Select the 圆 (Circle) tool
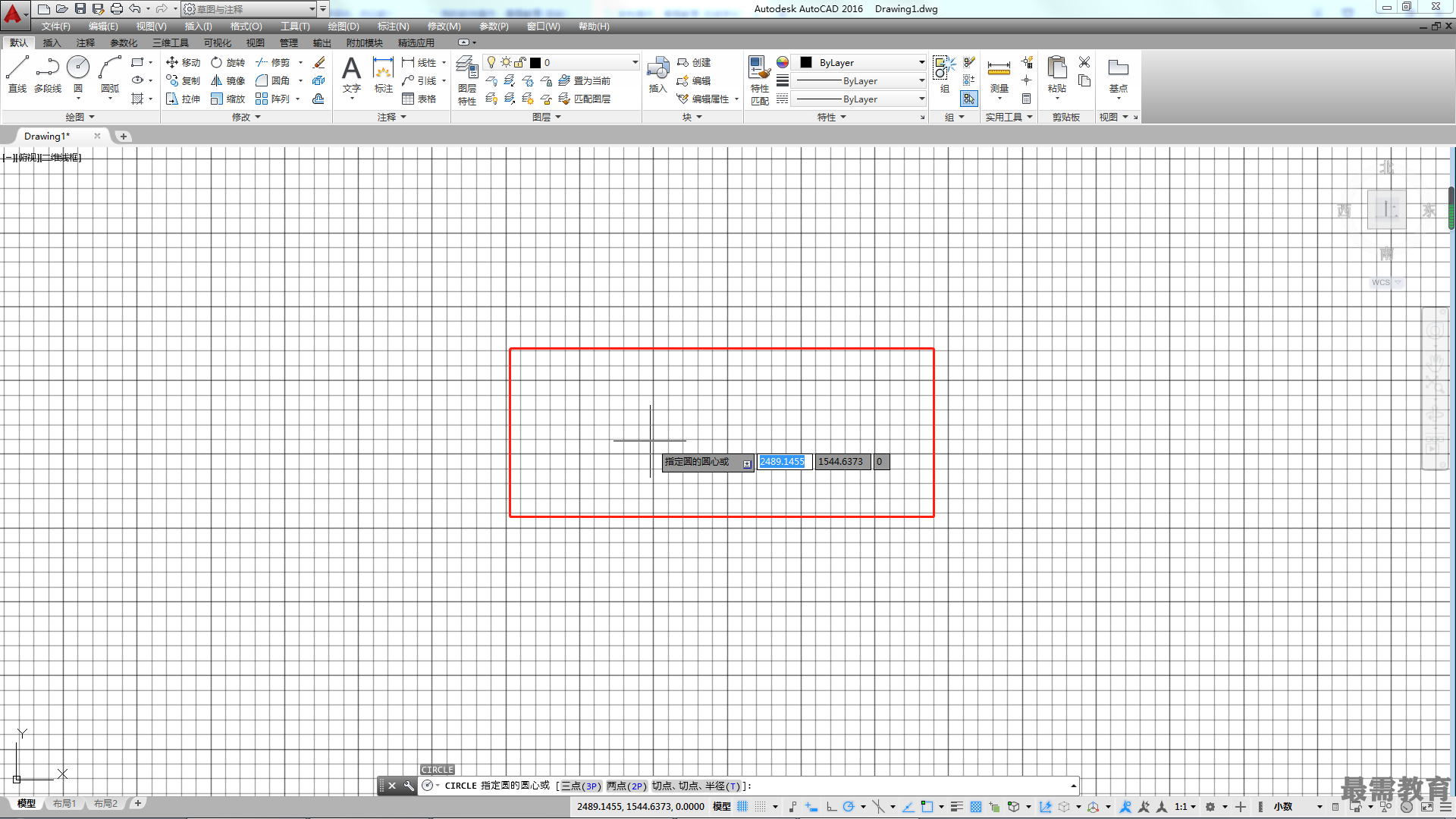The height and width of the screenshot is (819, 1456). [78, 74]
